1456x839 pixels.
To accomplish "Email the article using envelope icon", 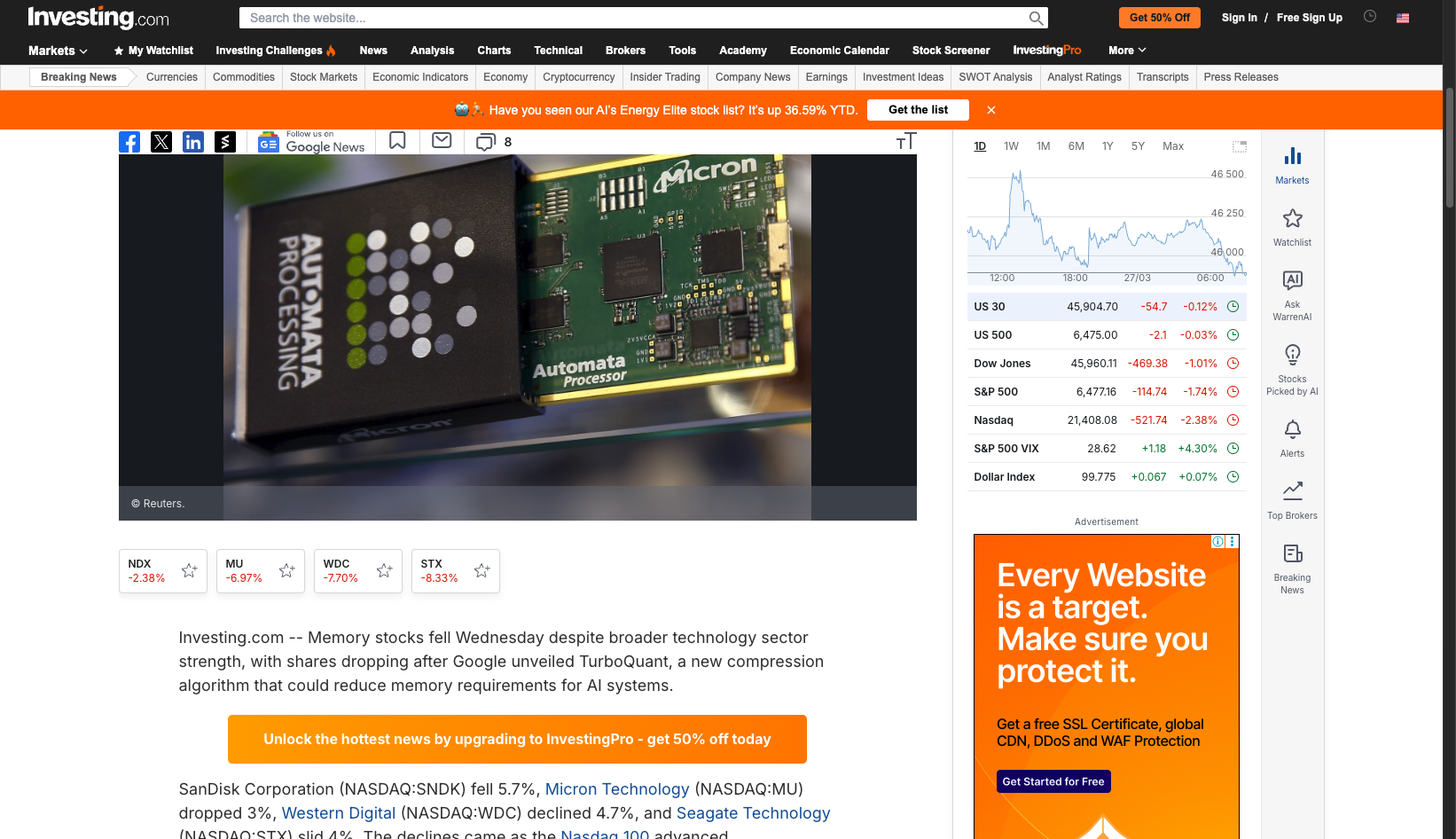I will point(442,141).
